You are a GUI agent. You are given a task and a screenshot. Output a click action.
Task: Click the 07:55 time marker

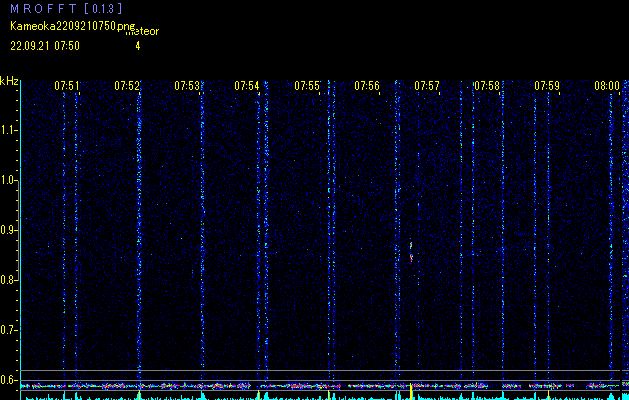pos(307,85)
